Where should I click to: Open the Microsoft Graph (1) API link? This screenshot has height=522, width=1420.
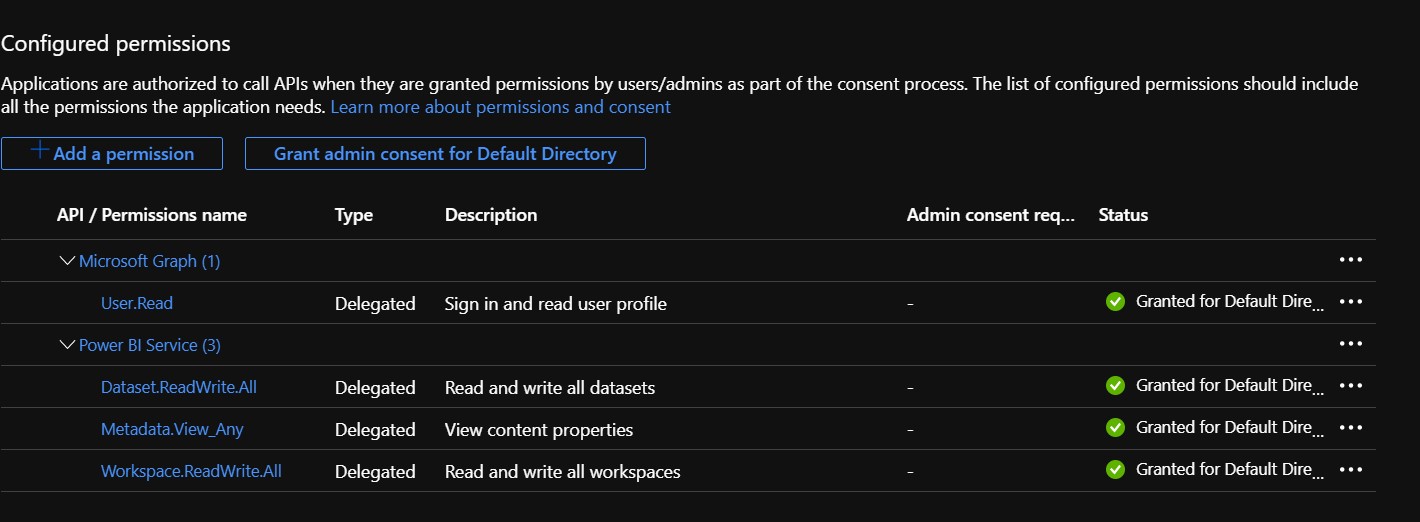(150, 261)
